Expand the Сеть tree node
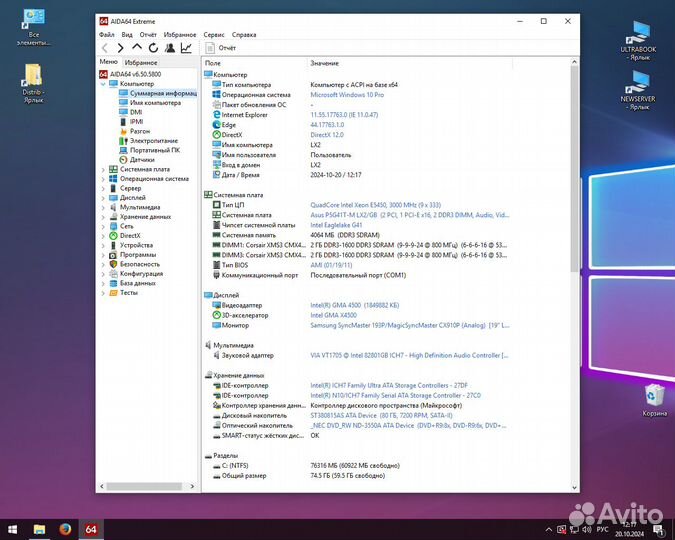 [103, 227]
